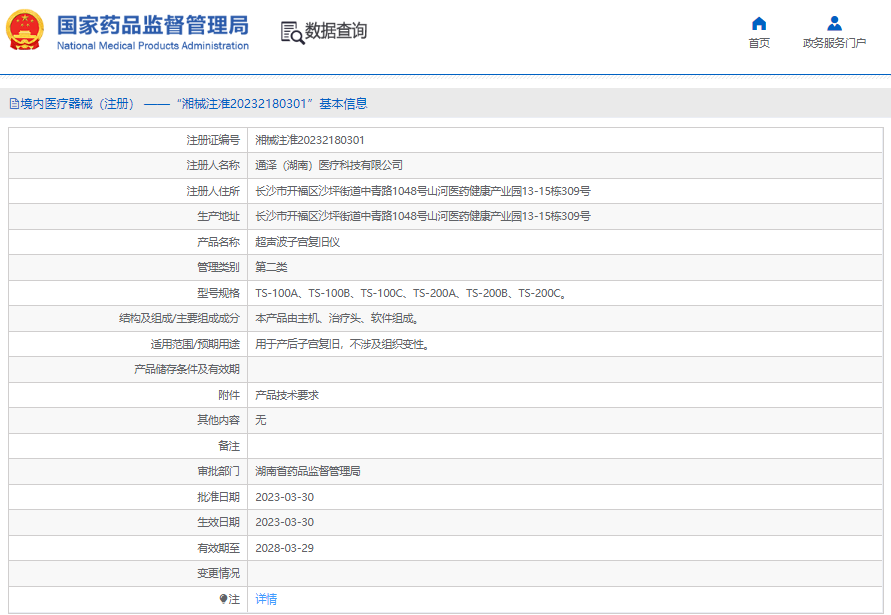Click the document icon before 境内医疗器械
This screenshot has height=615, width=891.
point(14,104)
